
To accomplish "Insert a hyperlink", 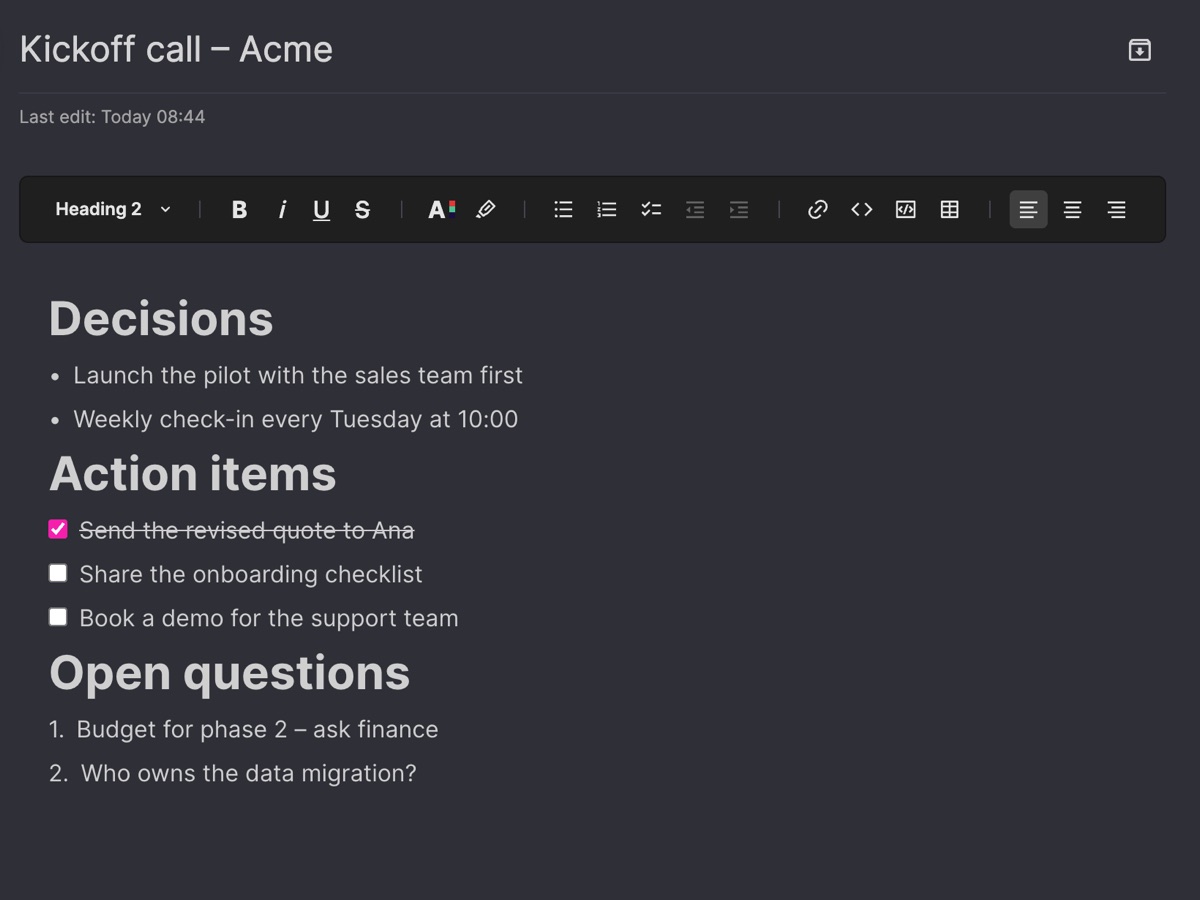I will [x=818, y=209].
